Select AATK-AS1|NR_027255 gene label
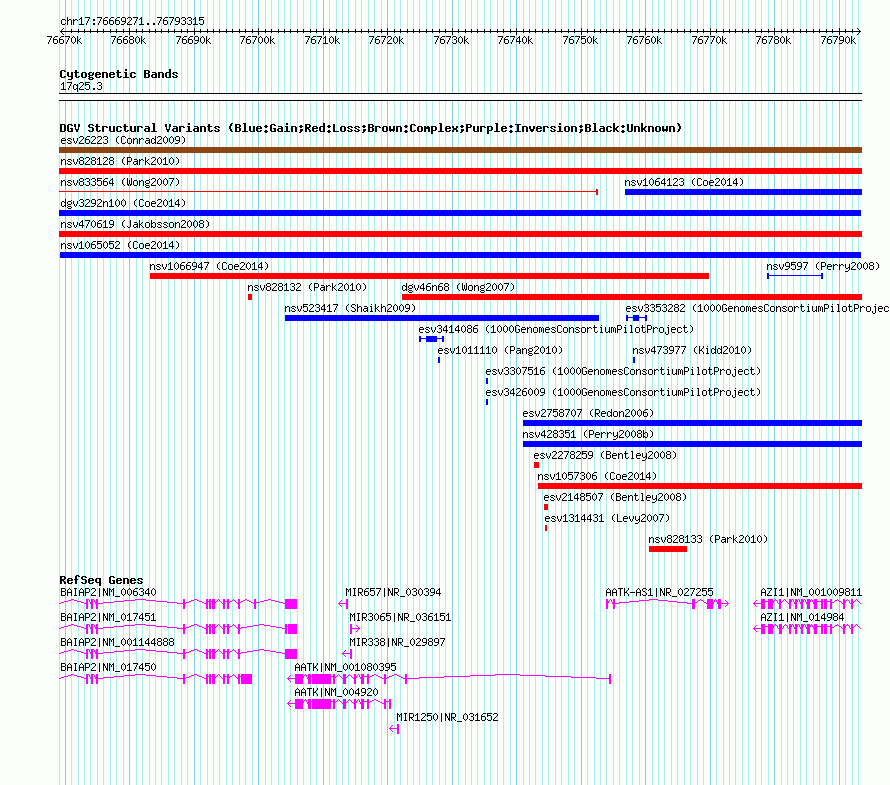 click(x=659, y=592)
